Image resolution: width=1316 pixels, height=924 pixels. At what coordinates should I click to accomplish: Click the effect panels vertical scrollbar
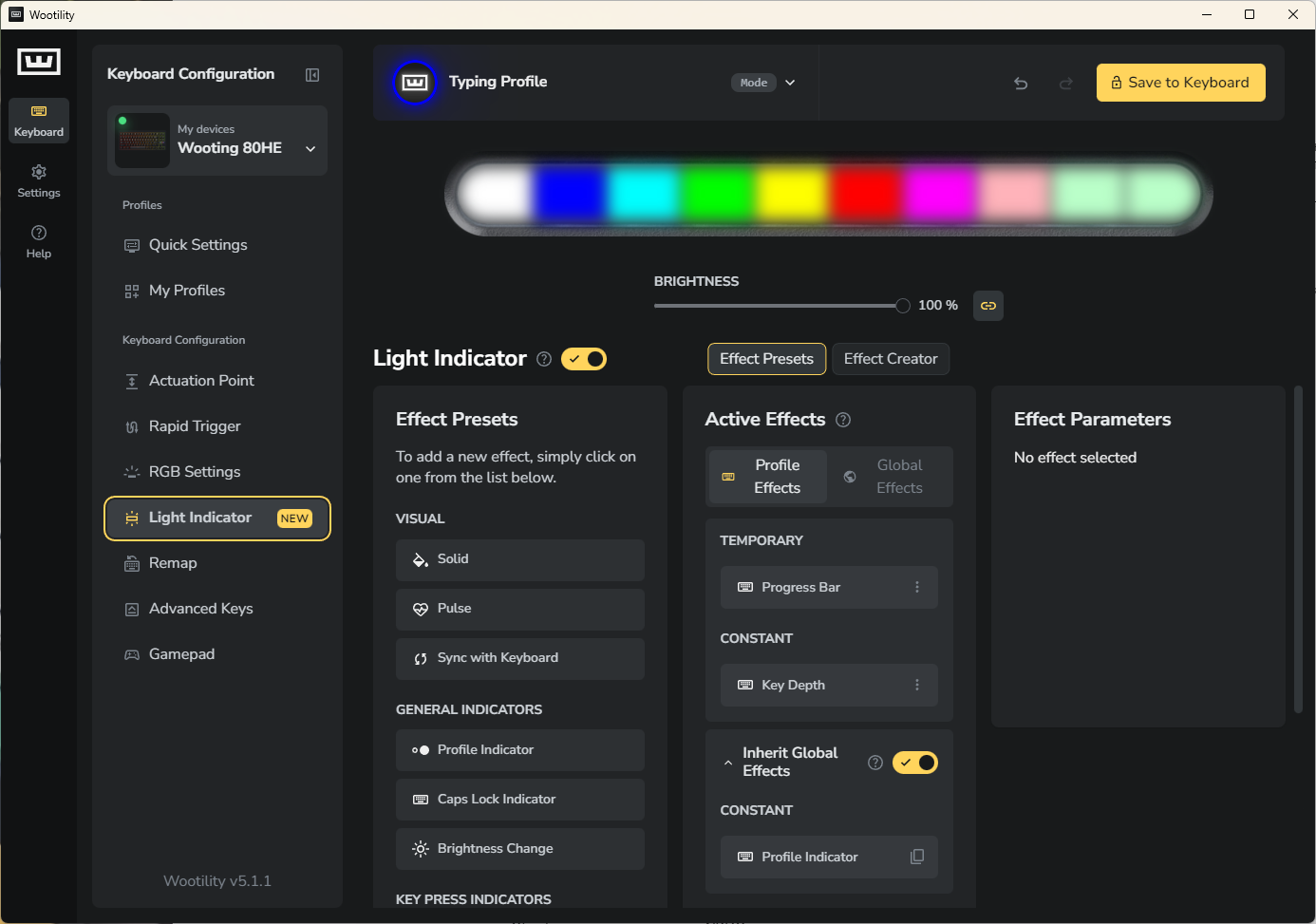tap(1298, 549)
